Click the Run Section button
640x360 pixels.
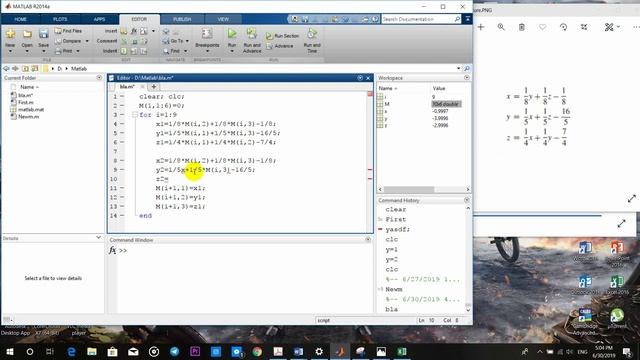[283, 36]
